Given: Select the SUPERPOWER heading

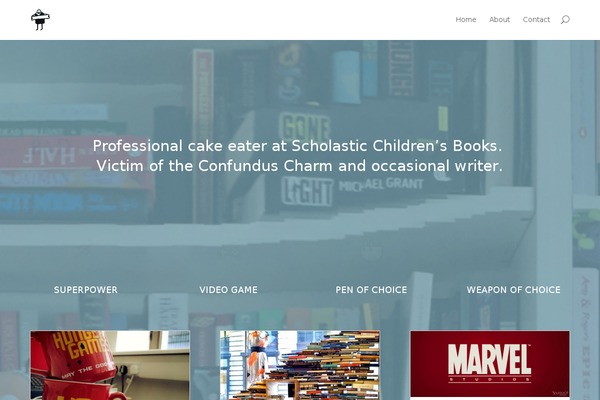Looking at the screenshot, I should pyautogui.click(x=86, y=290).
